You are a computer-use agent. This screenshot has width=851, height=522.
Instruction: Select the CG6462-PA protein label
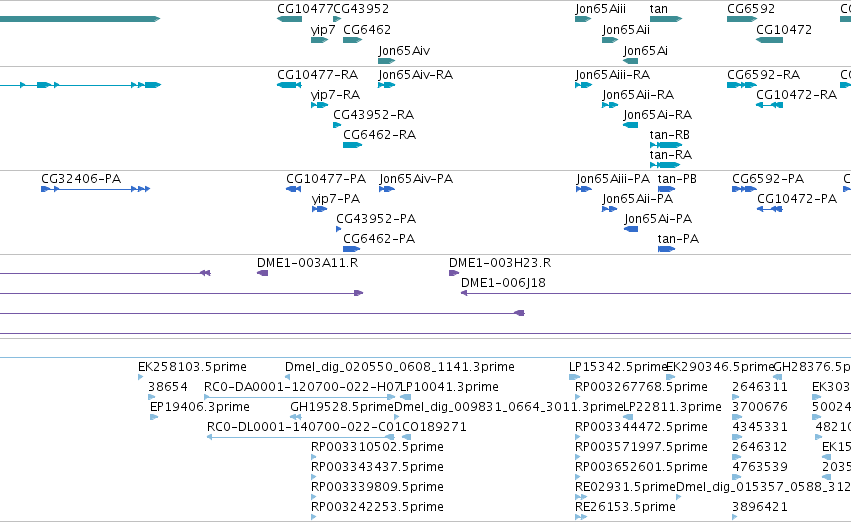pyautogui.click(x=379, y=239)
